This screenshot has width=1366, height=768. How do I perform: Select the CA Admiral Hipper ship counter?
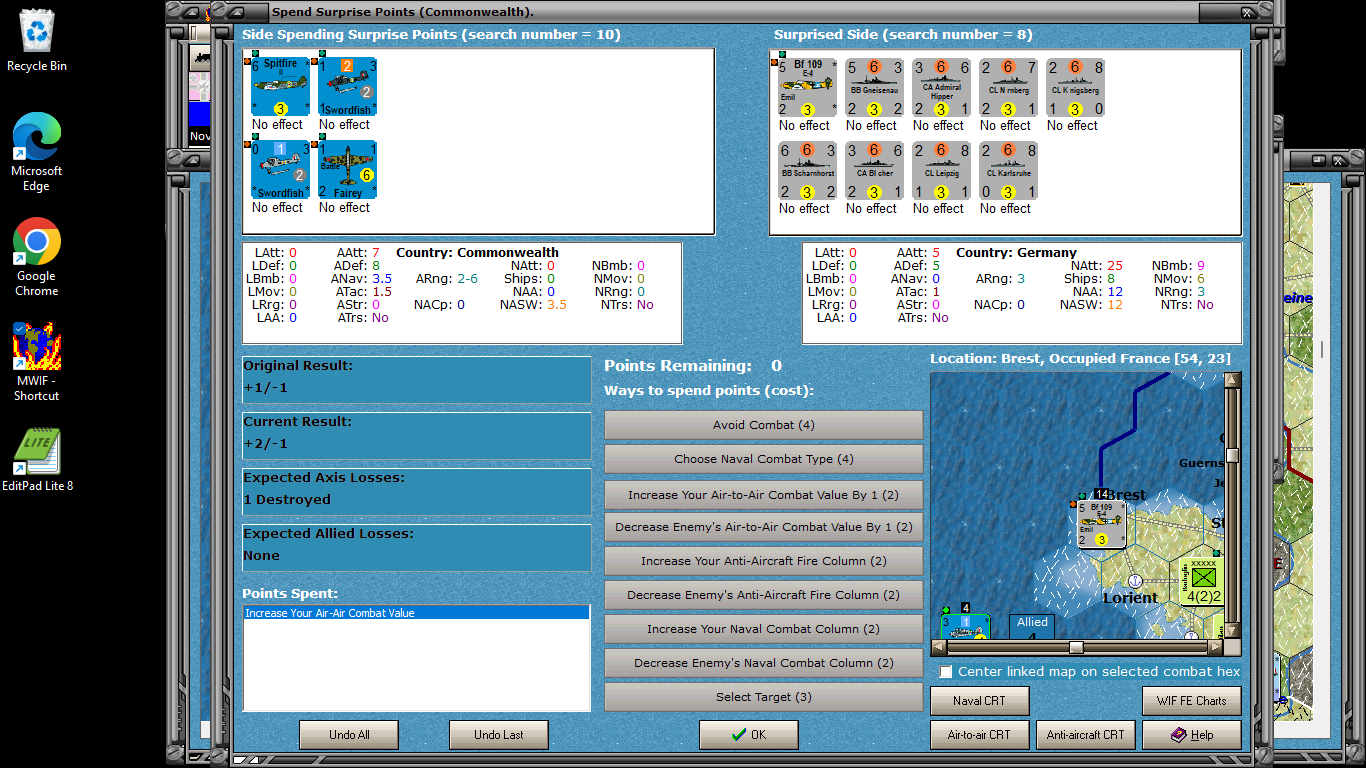click(941, 88)
